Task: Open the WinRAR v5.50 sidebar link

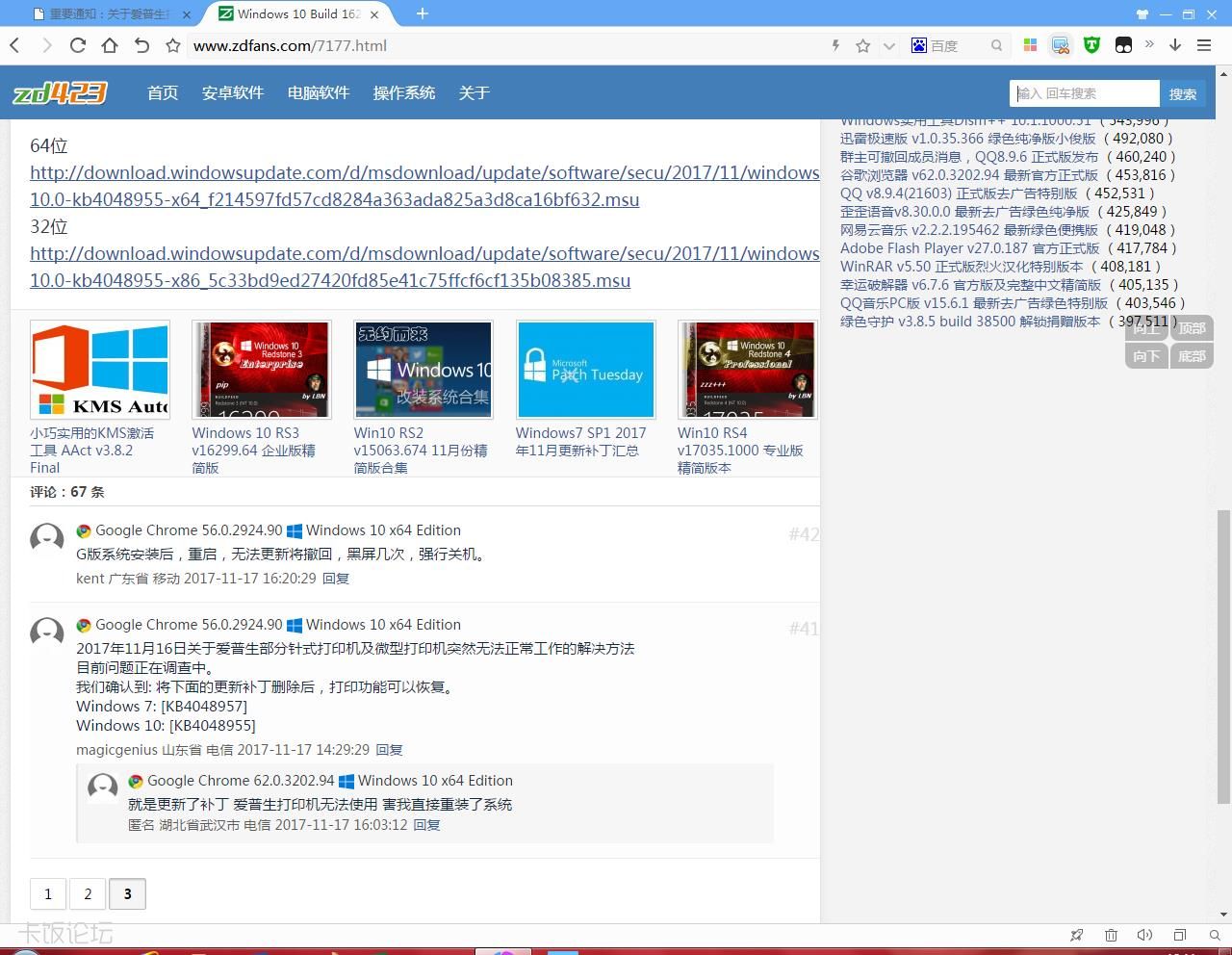Action: coord(962,266)
